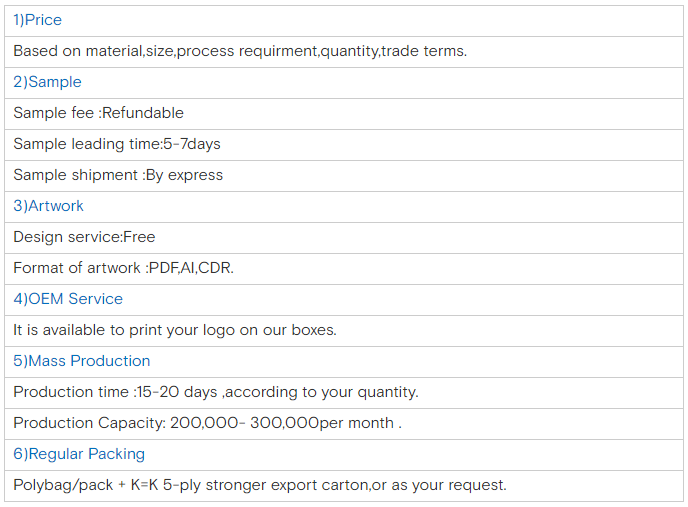Screen dimensions: 688x507
Task: Click the "Sample leading time" label text
Action: pyautogui.click(x=87, y=144)
